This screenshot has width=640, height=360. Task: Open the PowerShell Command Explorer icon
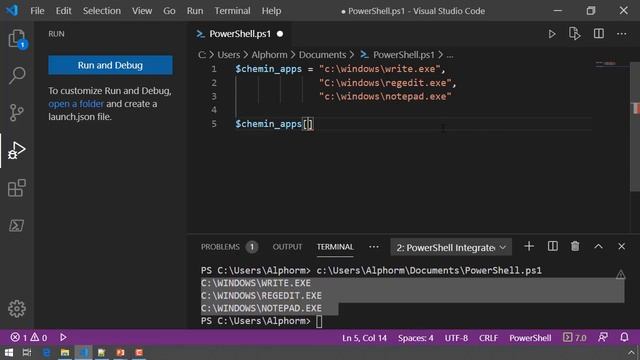click(16, 225)
